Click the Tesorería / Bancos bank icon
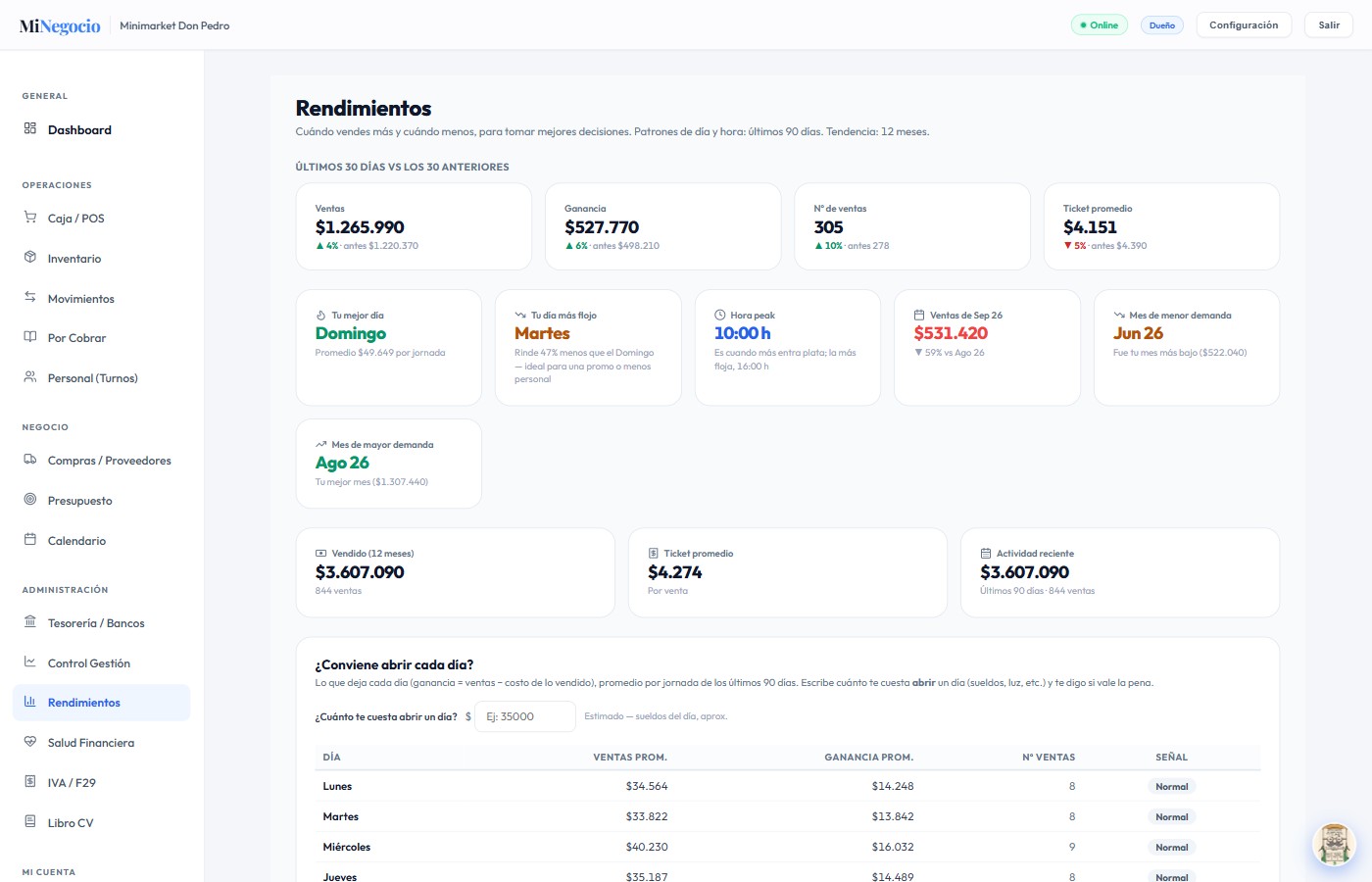 [x=30, y=621]
